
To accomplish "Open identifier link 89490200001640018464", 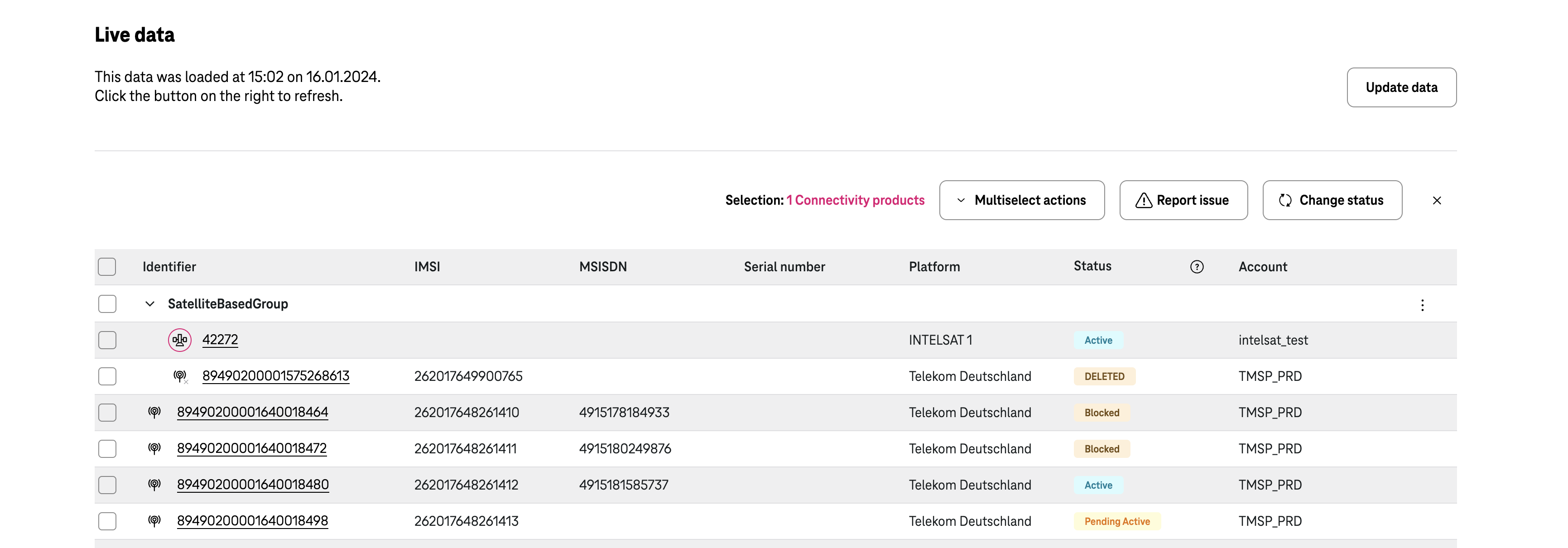I will tap(252, 412).
